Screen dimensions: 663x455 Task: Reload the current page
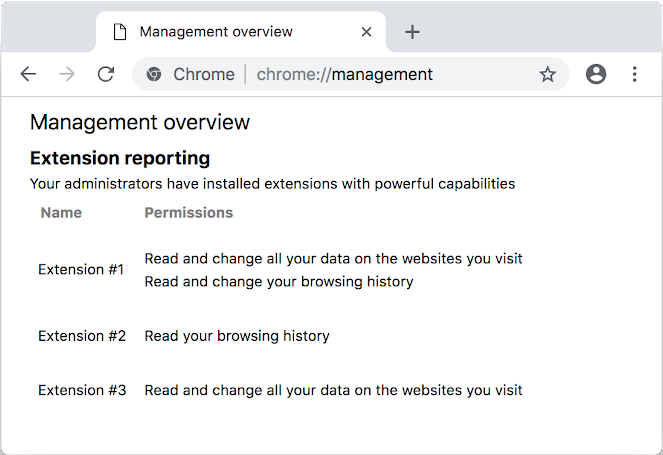click(x=105, y=74)
